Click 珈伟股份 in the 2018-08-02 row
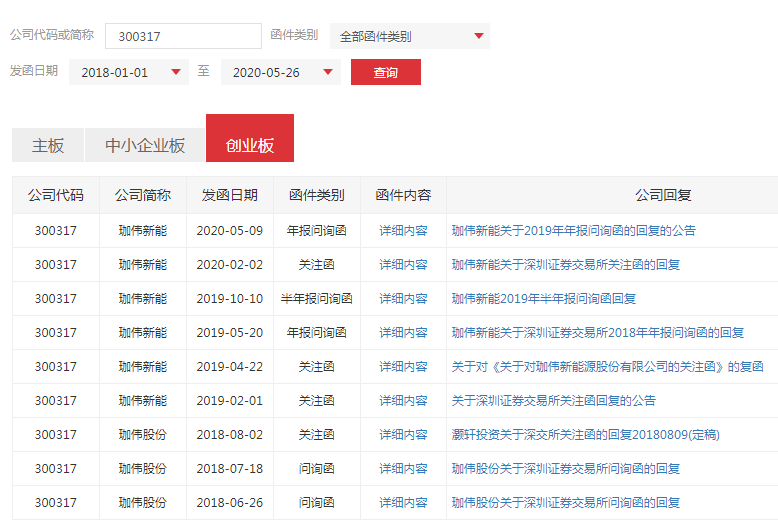 pyautogui.click(x=143, y=435)
